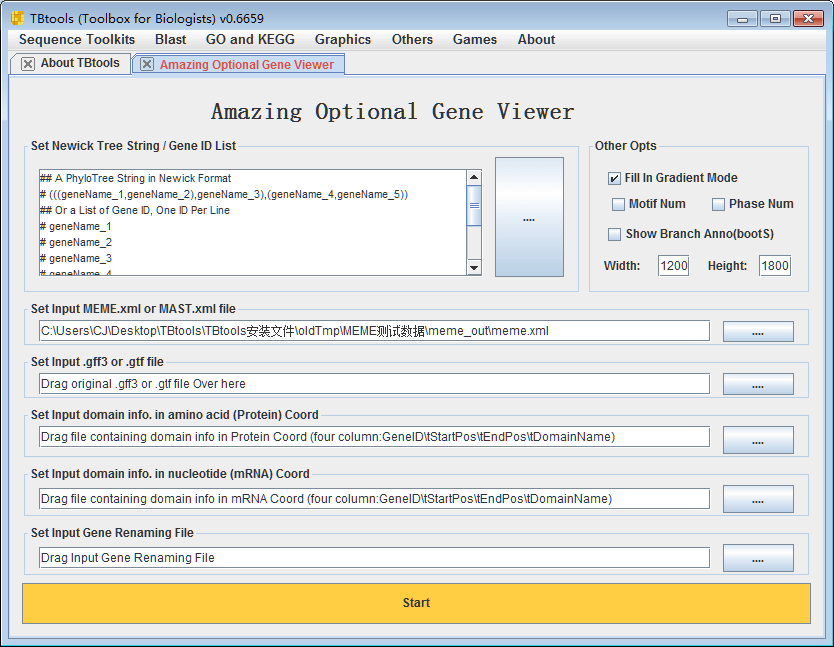Screen dimensions: 834x647
Task: Click the Width input field
Action: pos(673,266)
